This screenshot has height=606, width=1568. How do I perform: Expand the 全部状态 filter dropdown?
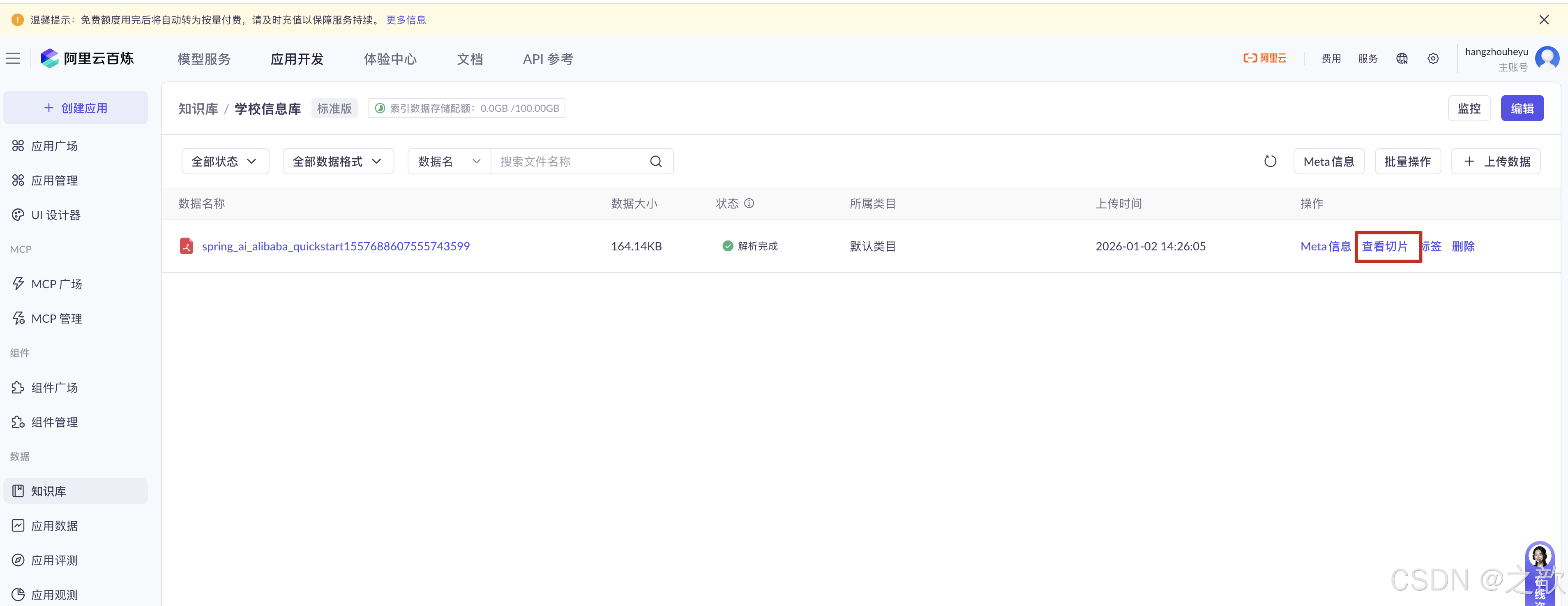click(x=225, y=162)
